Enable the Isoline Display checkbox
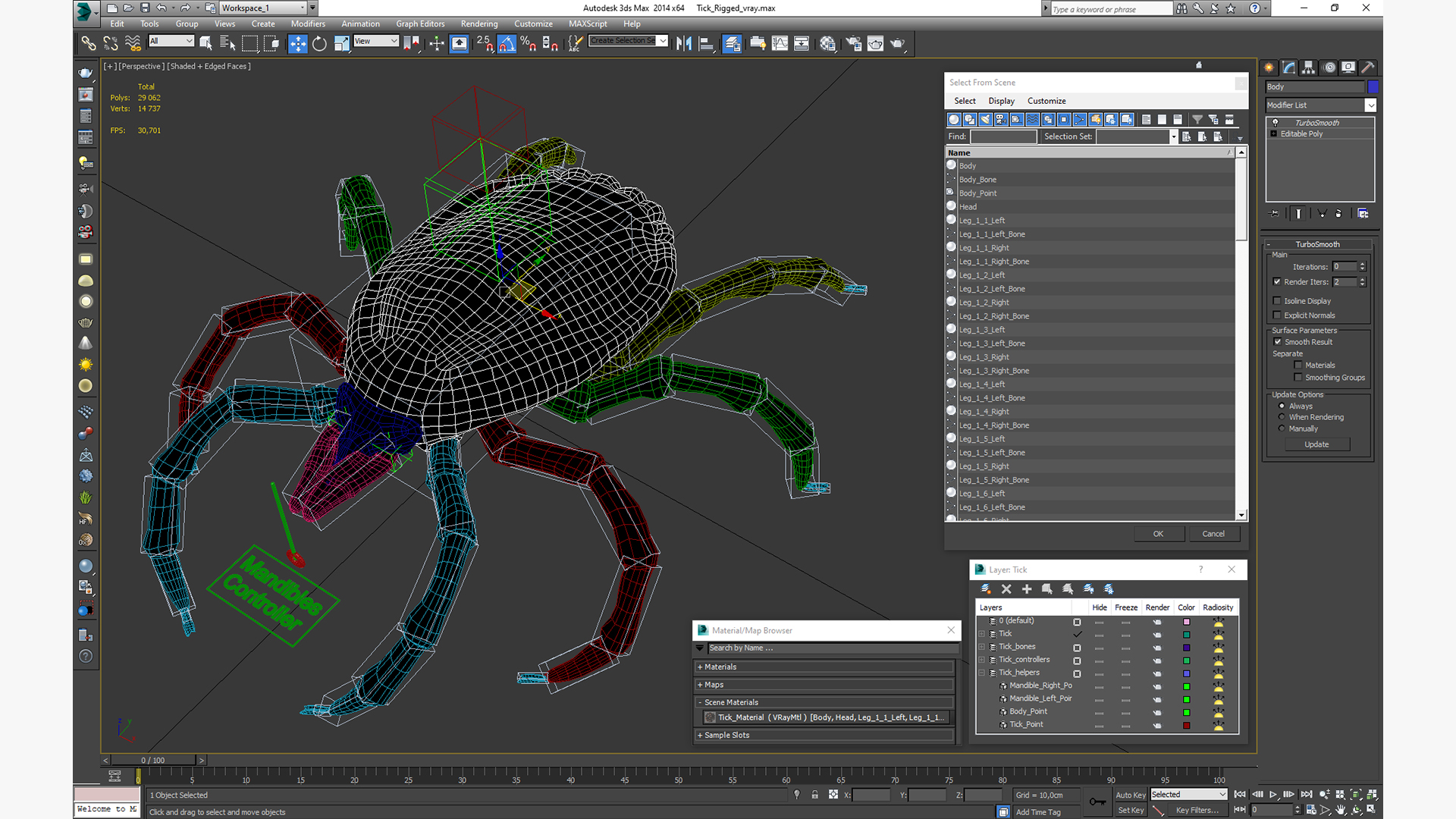 point(1277,301)
